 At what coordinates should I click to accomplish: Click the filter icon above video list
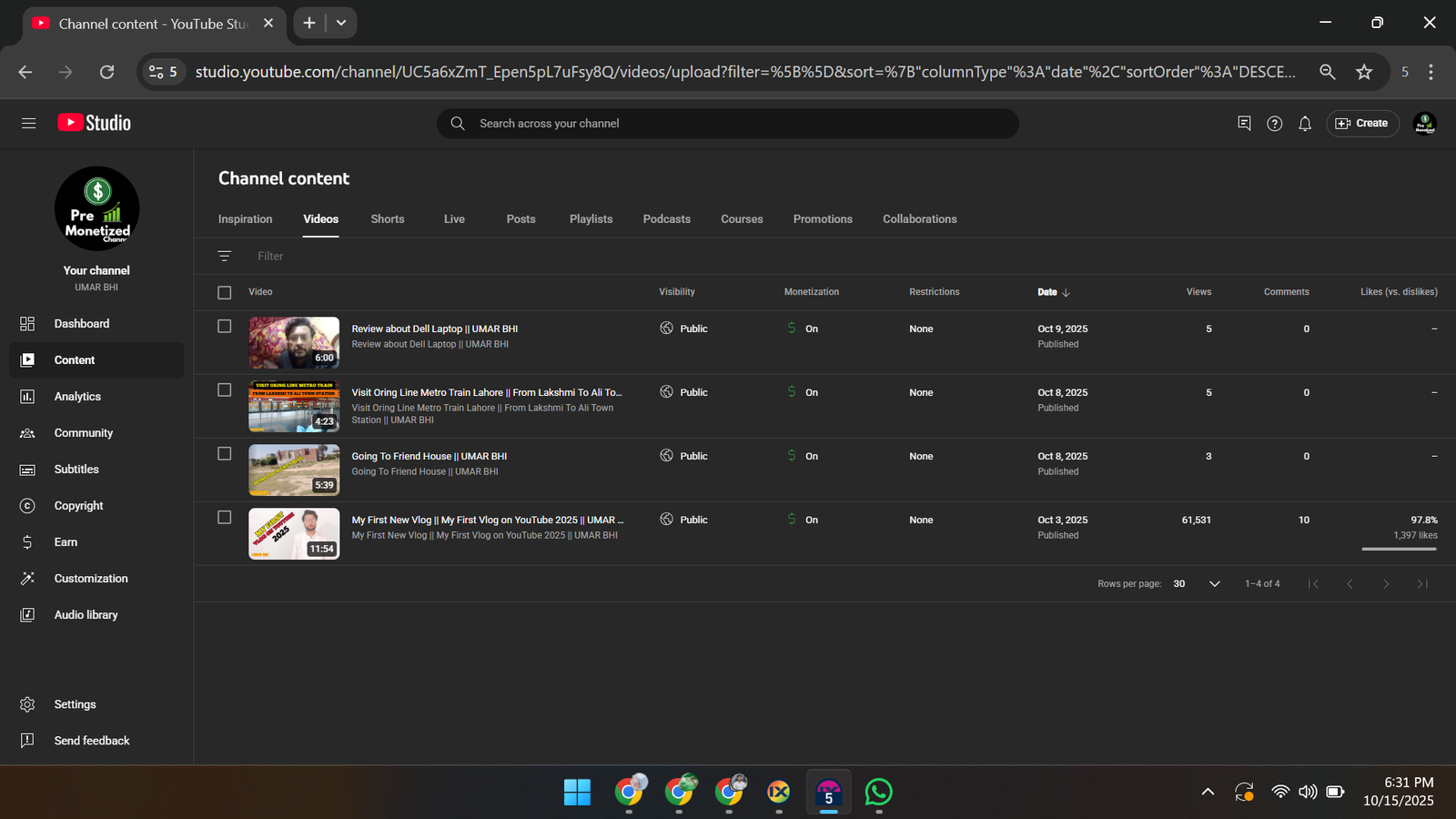coord(225,257)
